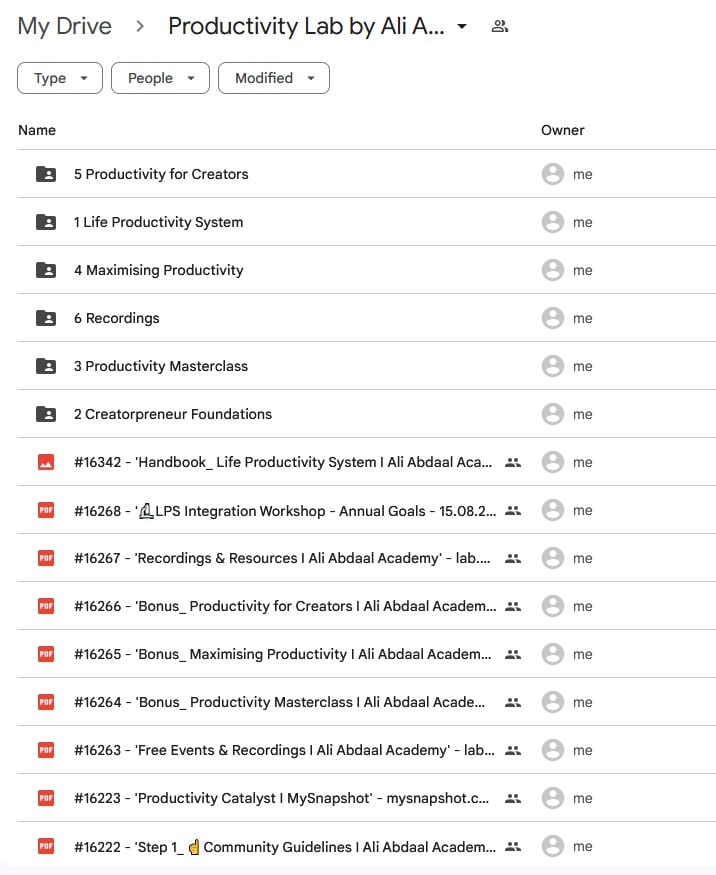Click the folder icon beside 6 Recordings
Image resolution: width=716 pixels, height=875 pixels.
coord(46,318)
